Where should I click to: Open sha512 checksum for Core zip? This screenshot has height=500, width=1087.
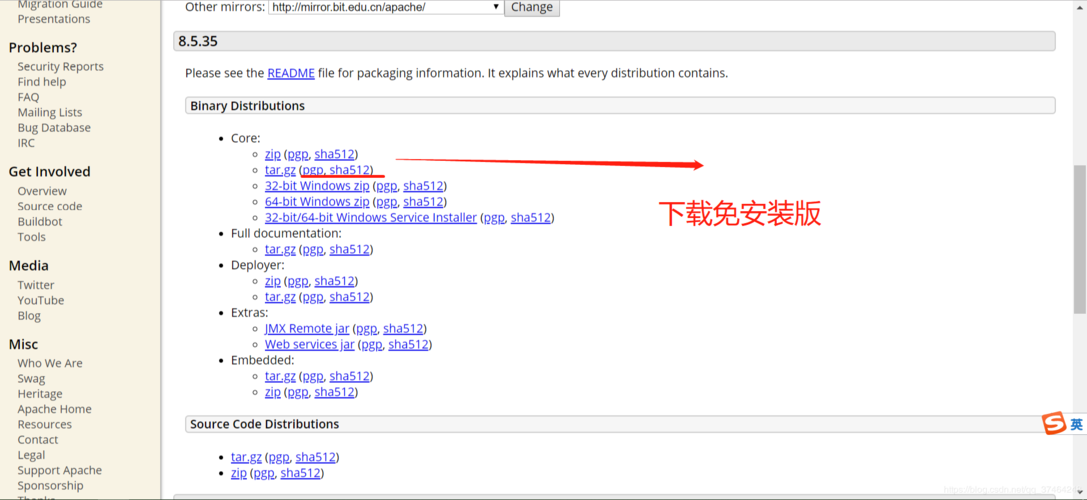point(334,154)
